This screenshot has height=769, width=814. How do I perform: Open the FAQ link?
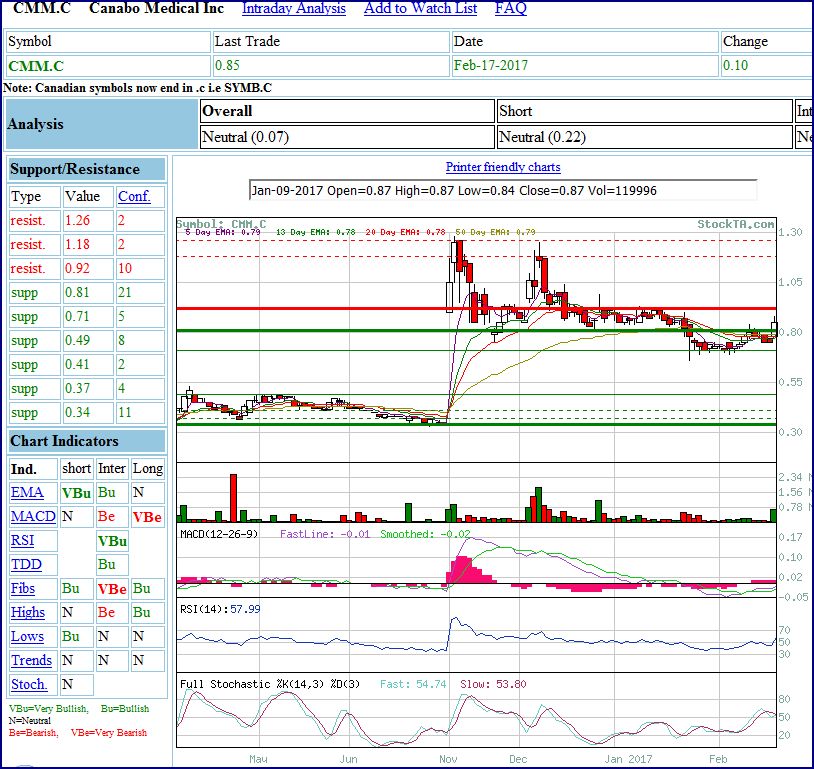511,8
